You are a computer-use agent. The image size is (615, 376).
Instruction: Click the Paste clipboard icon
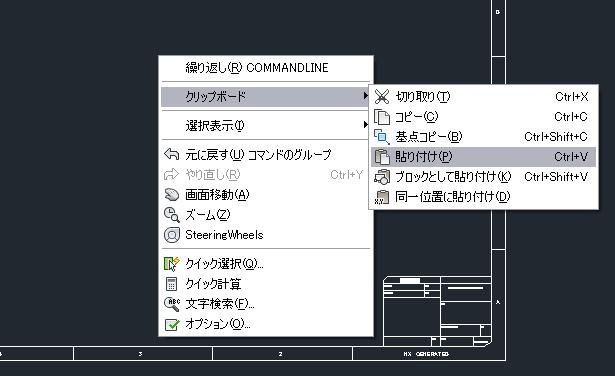382,157
